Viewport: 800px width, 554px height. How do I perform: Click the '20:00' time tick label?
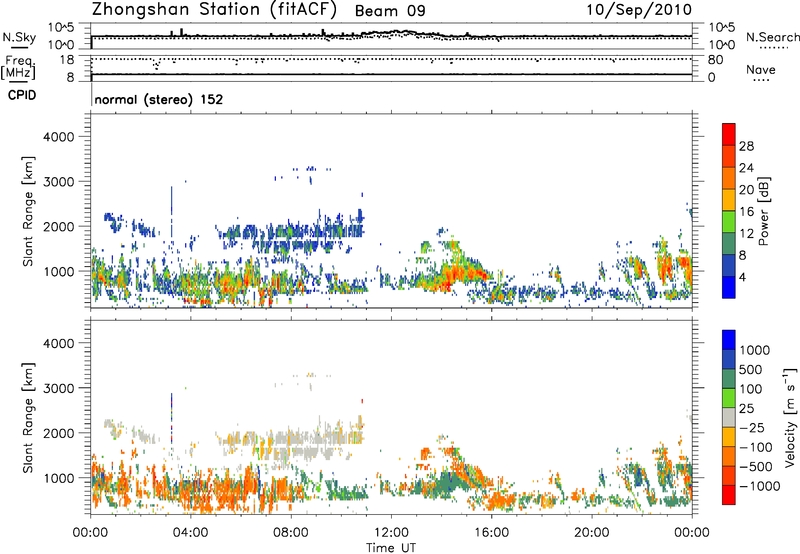592,533
